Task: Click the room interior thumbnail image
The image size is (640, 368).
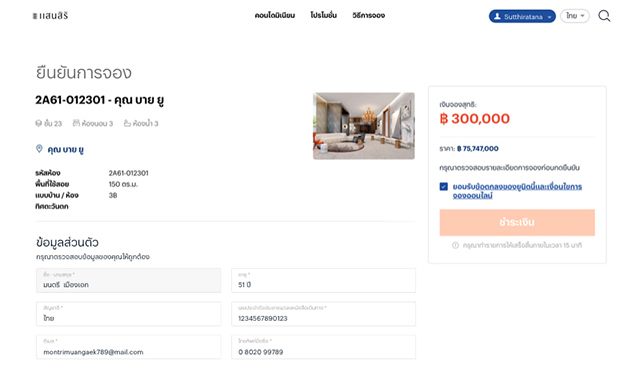Action: [x=364, y=126]
